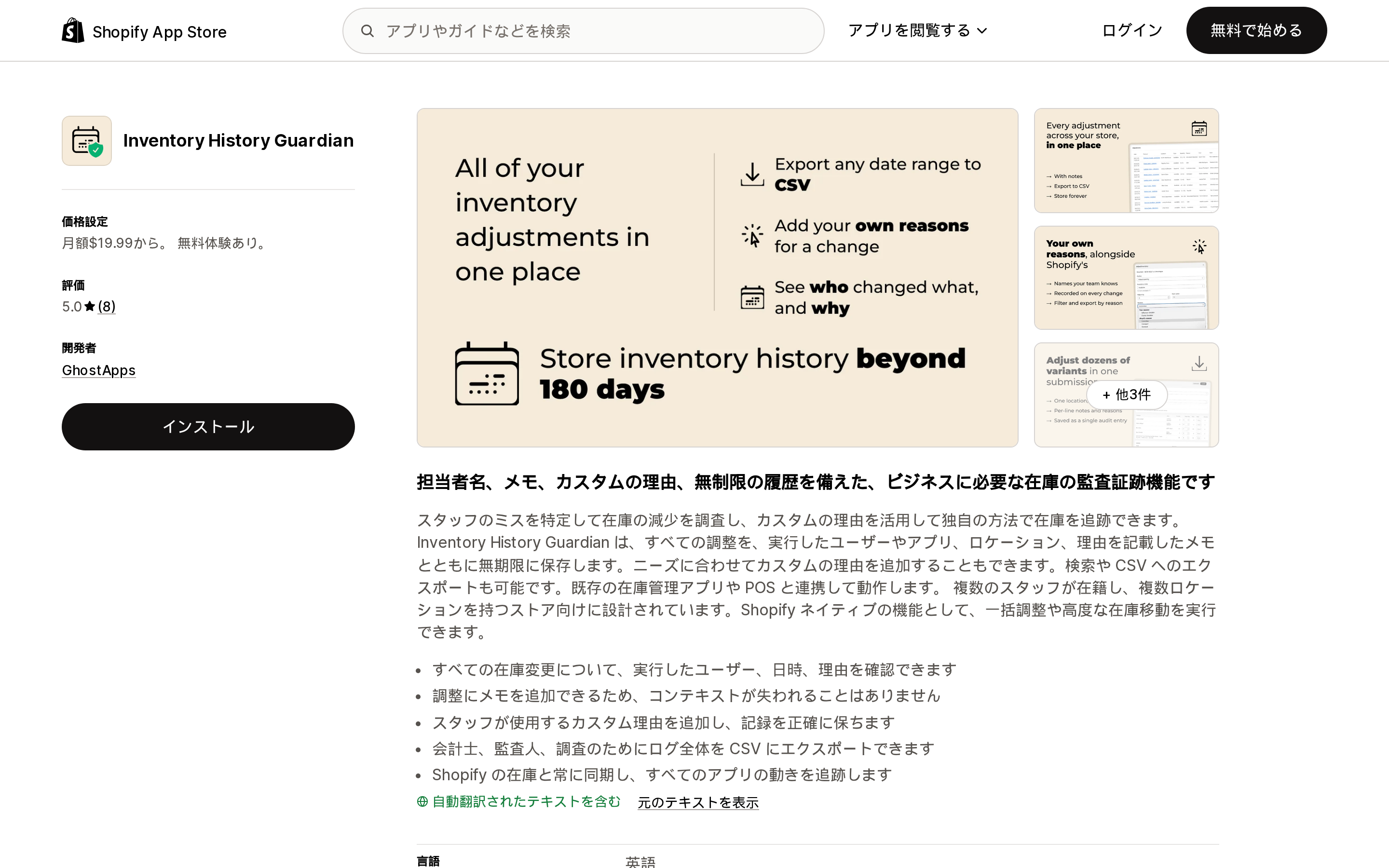Click the Shopify App Store title
This screenshot has height=868, width=1389.
click(160, 31)
